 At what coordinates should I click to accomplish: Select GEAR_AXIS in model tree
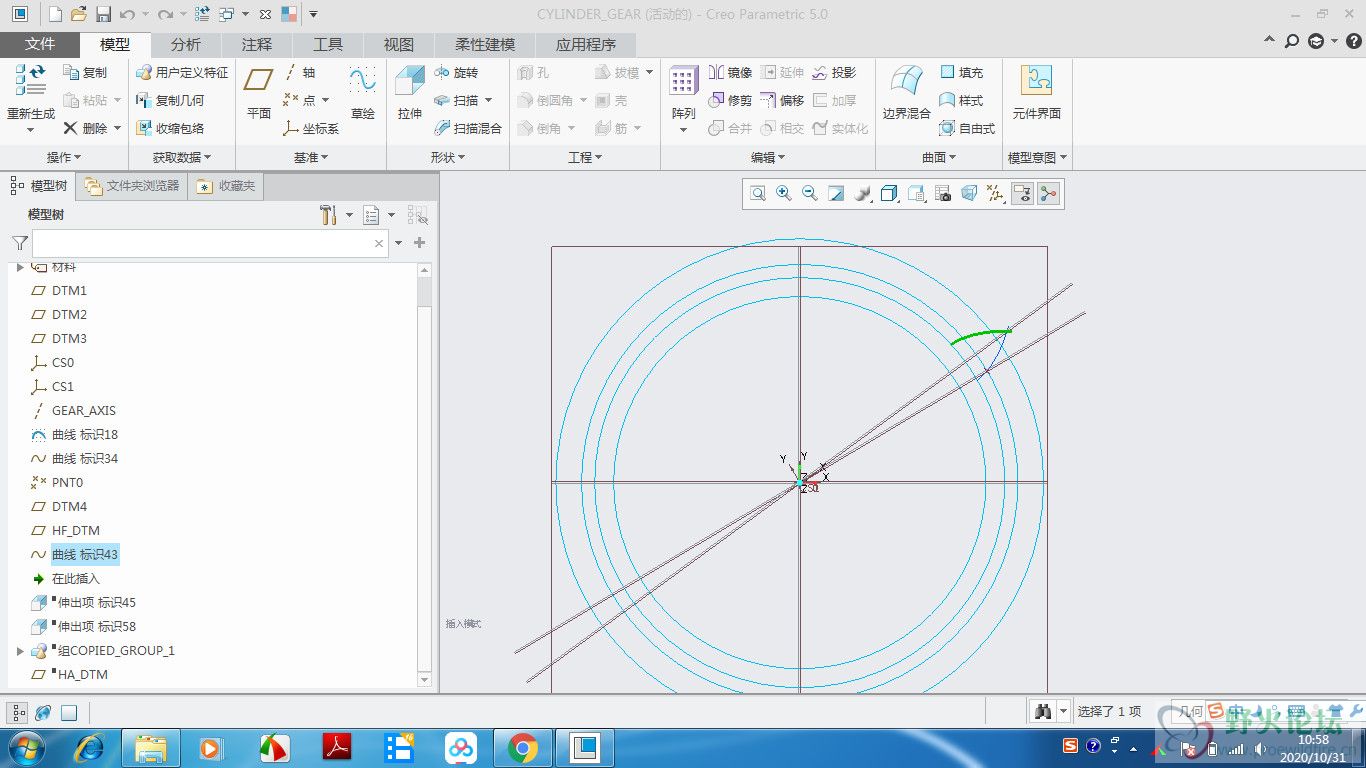point(84,410)
